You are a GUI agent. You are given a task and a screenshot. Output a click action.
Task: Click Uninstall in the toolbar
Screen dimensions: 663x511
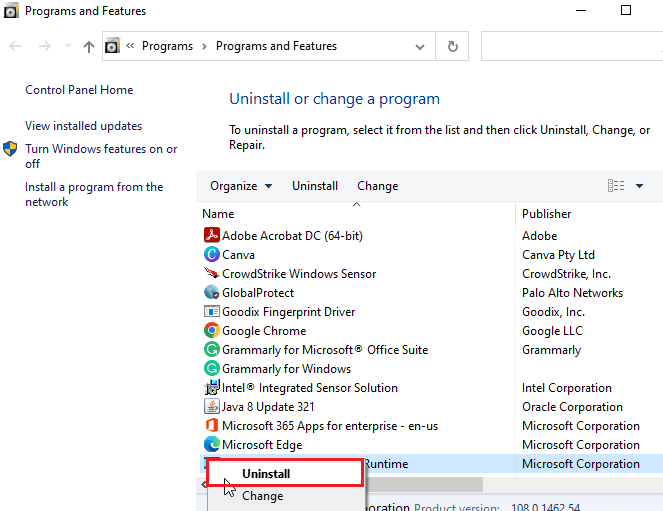pyautogui.click(x=315, y=186)
